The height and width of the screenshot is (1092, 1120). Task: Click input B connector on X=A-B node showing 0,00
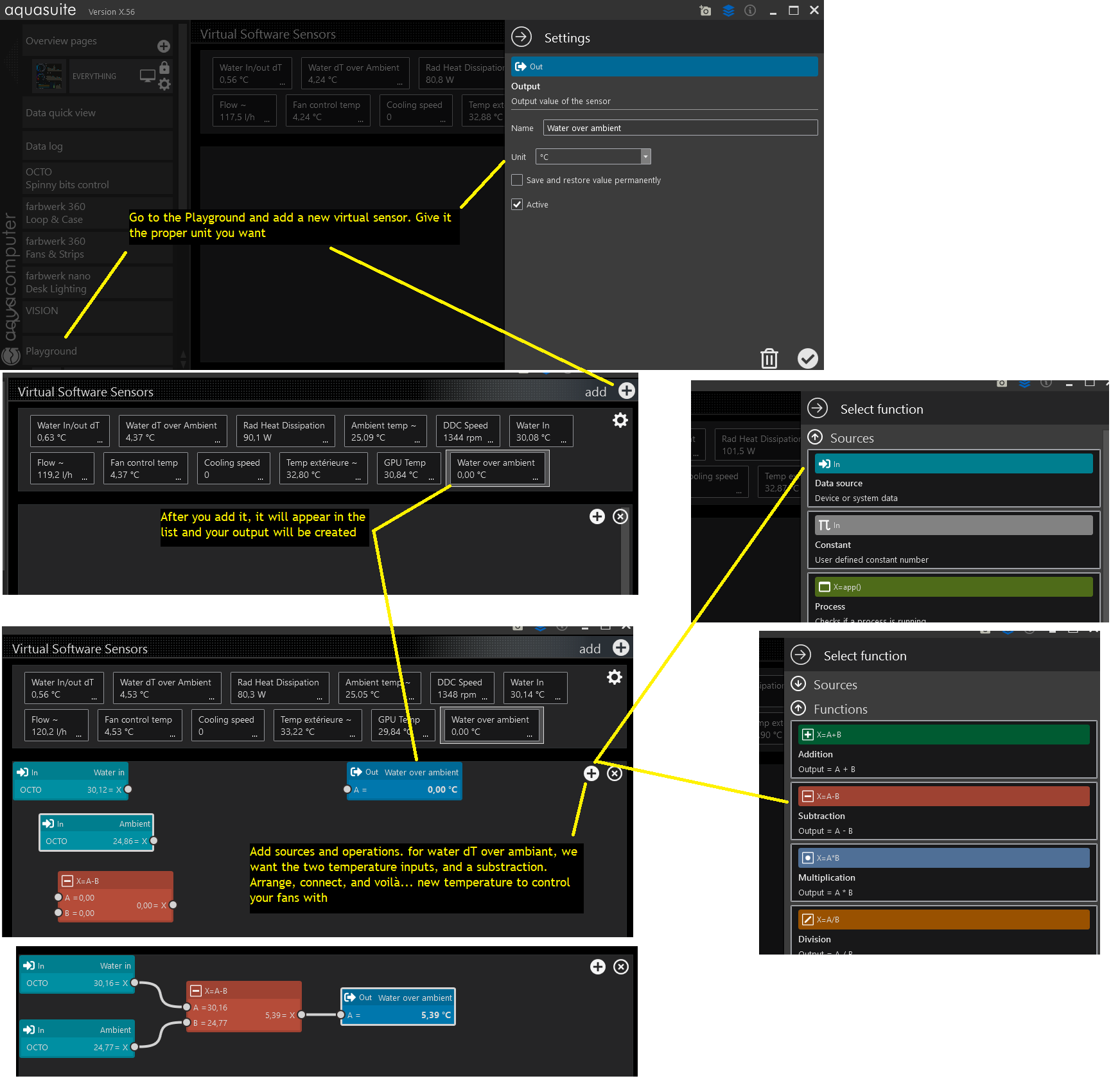point(58,913)
